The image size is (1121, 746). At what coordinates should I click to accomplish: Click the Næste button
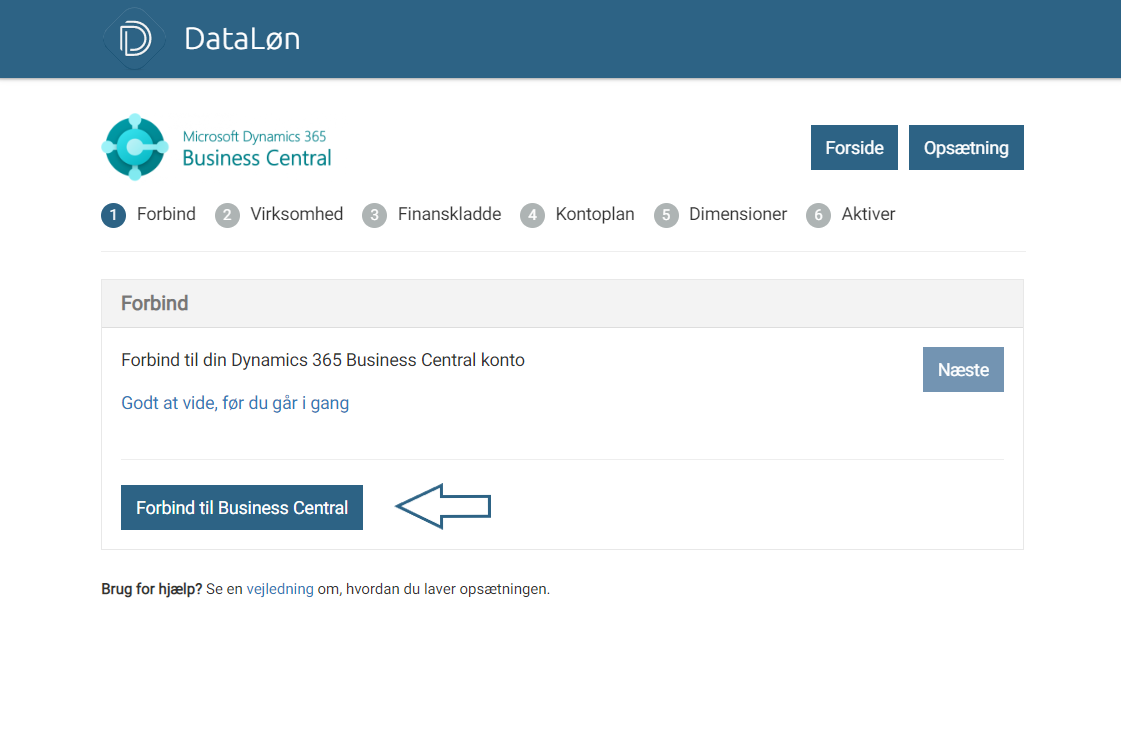click(x=964, y=370)
